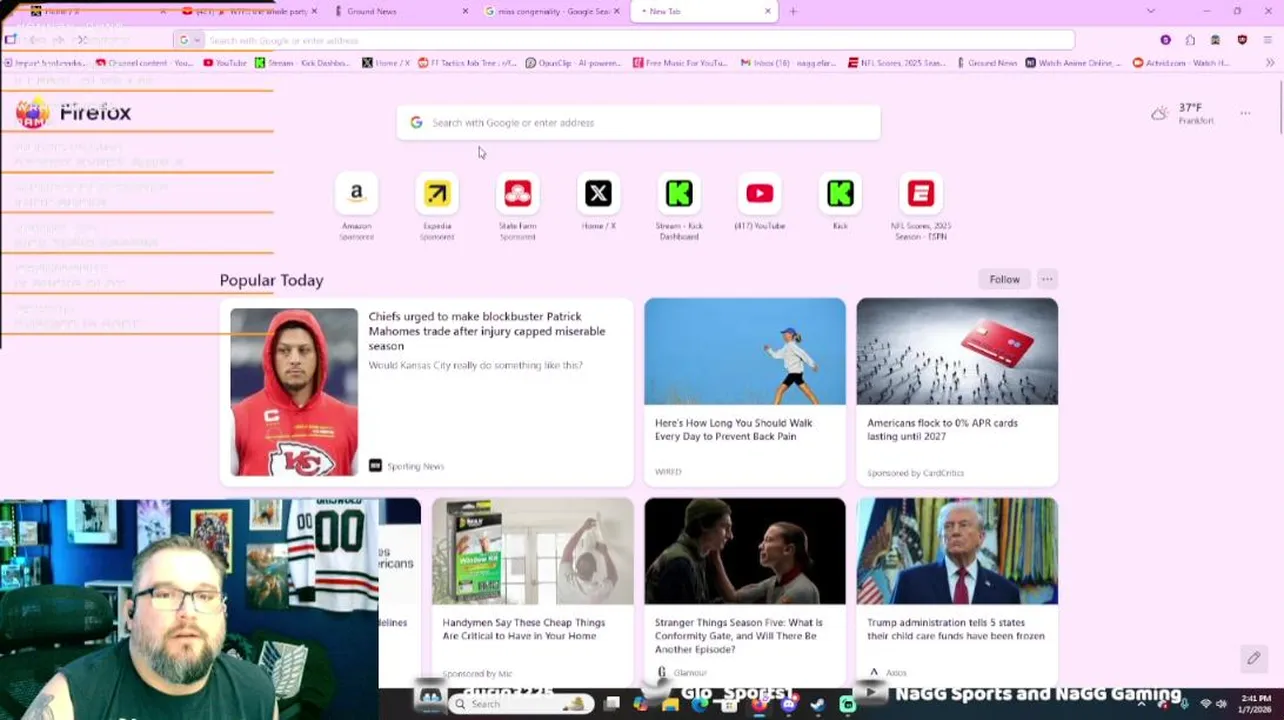Click the taskbar clock showing 2:41 PM

click(1256, 703)
